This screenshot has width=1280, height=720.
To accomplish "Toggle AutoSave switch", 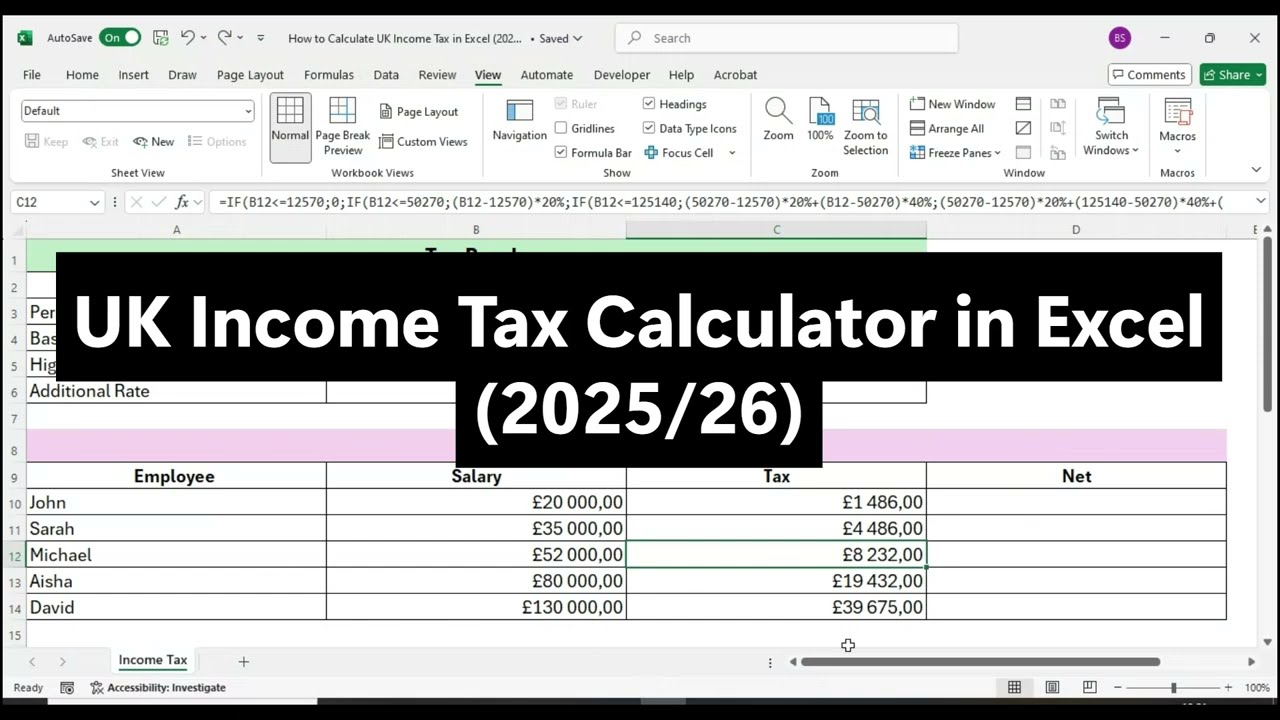I will 120,38.
